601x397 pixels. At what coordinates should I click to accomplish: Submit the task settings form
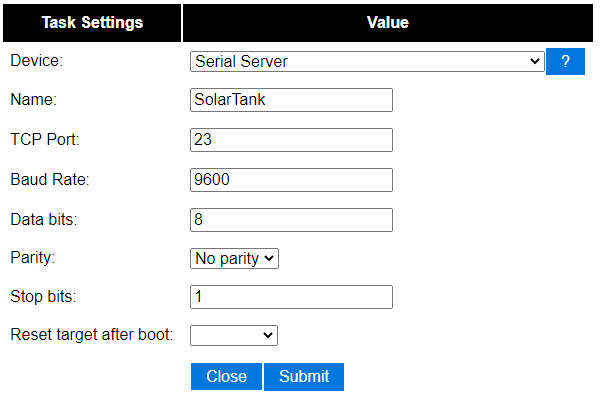tap(304, 377)
